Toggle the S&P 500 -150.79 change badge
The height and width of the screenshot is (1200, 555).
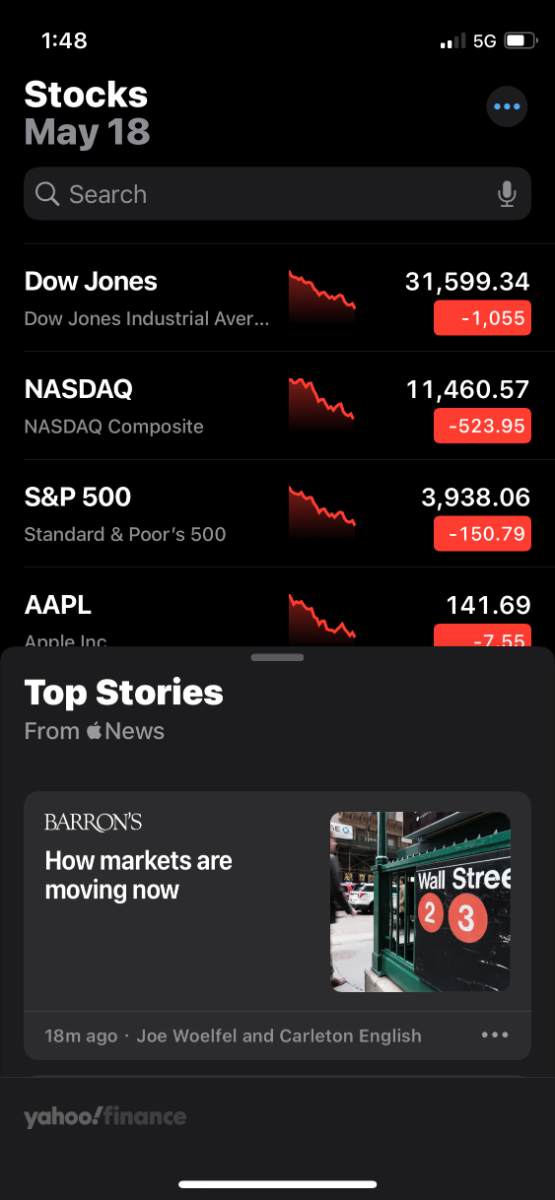482,534
